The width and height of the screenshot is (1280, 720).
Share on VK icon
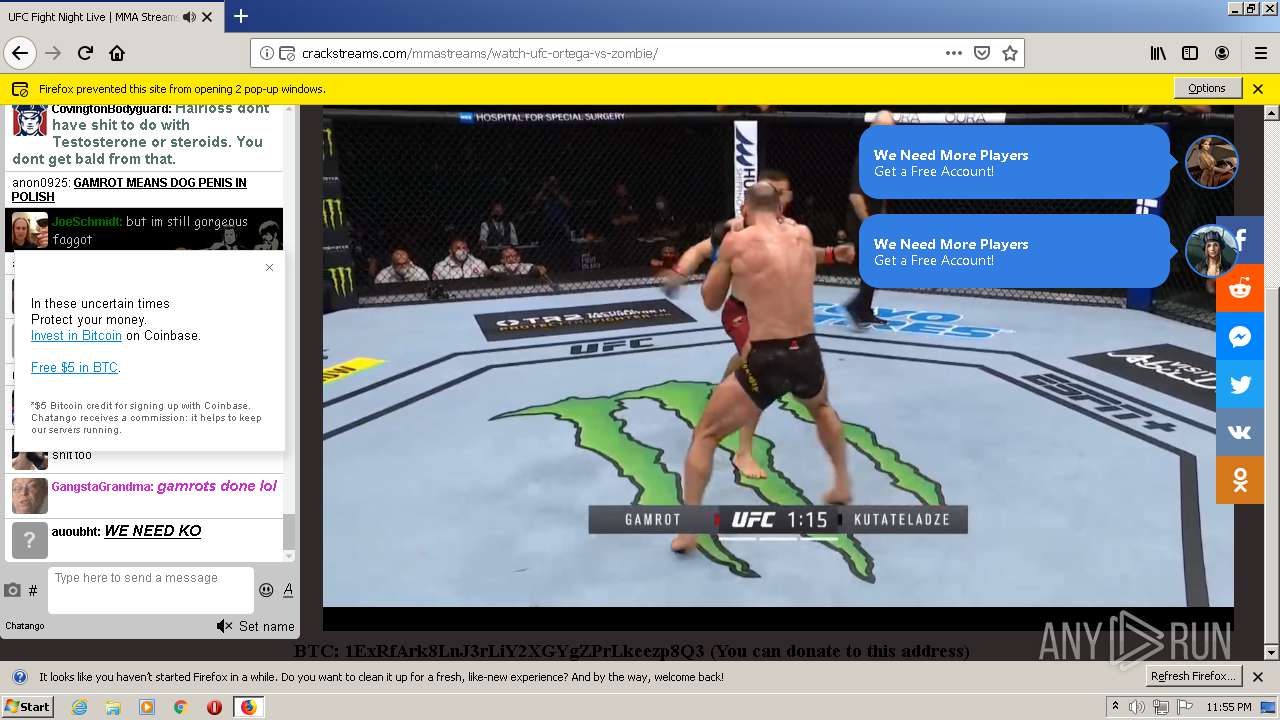click(1240, 432)
